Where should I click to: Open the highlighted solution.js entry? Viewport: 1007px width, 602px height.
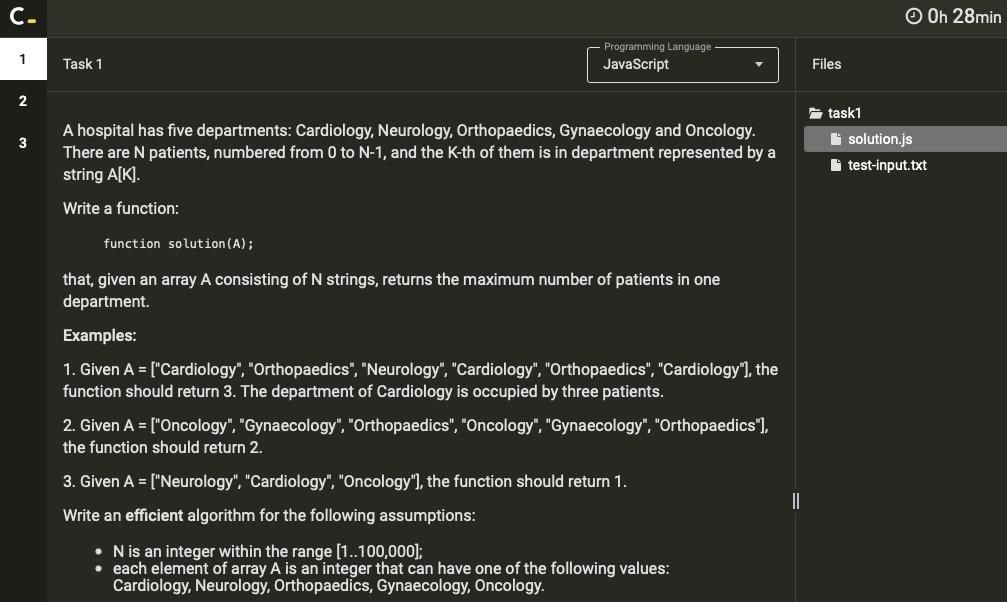pyautogui.click(x=880, y=139)
